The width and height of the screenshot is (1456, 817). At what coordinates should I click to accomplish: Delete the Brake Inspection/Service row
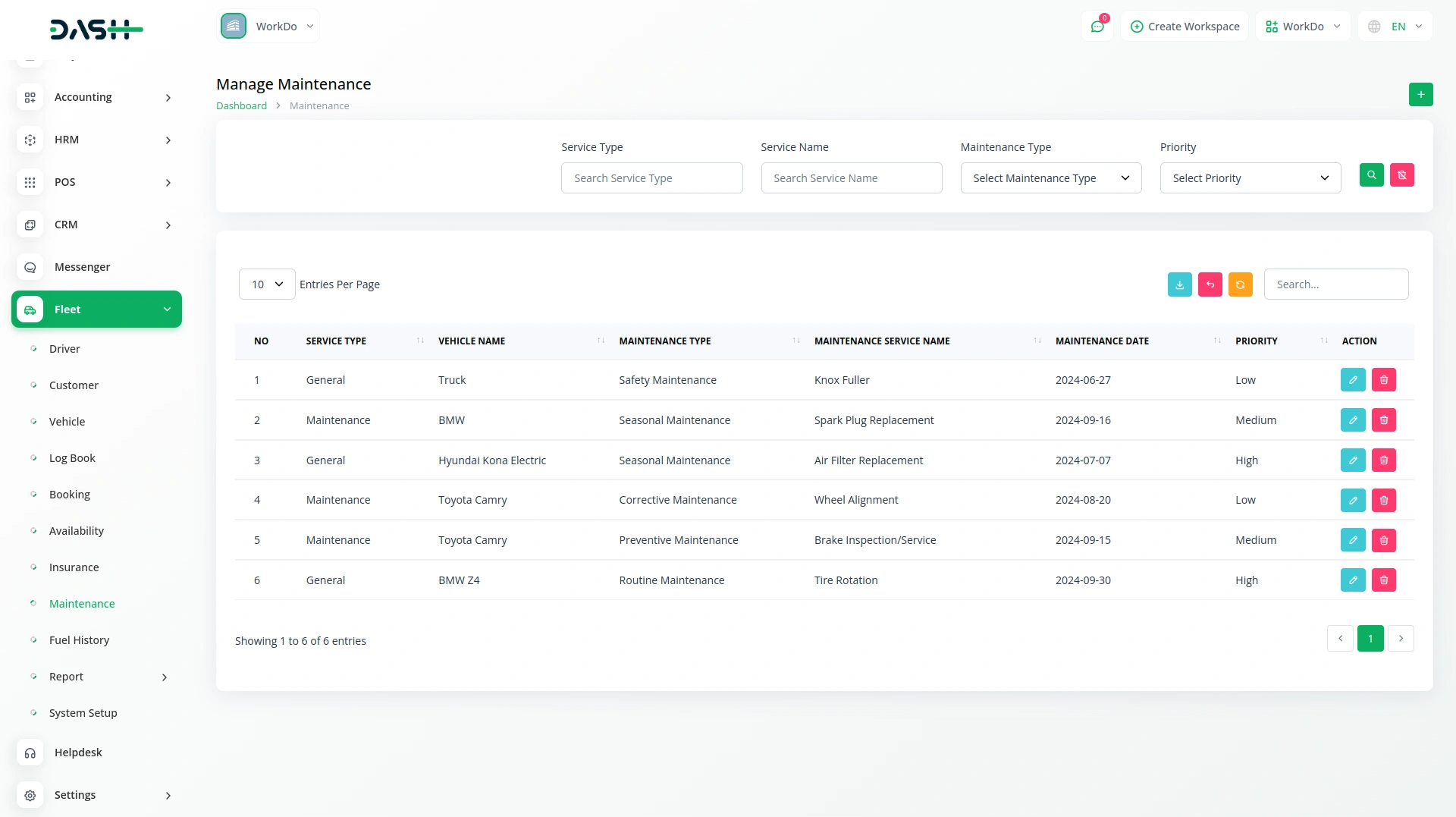click(x=1383, y=540)
